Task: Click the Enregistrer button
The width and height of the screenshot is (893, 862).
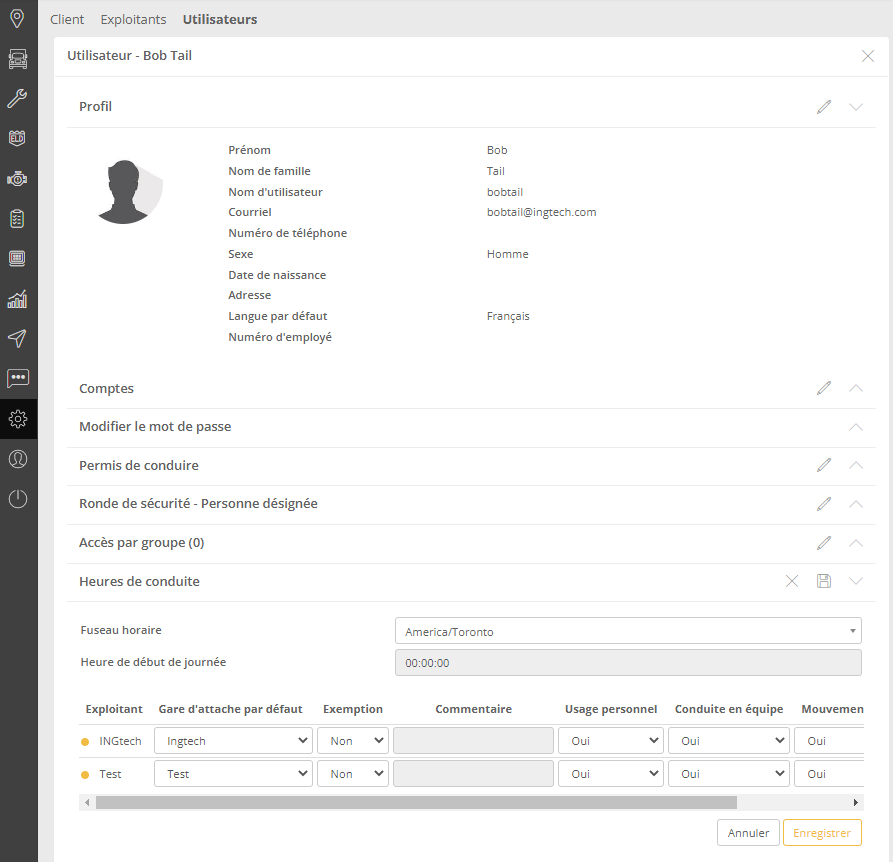Action: coord(822,833)
